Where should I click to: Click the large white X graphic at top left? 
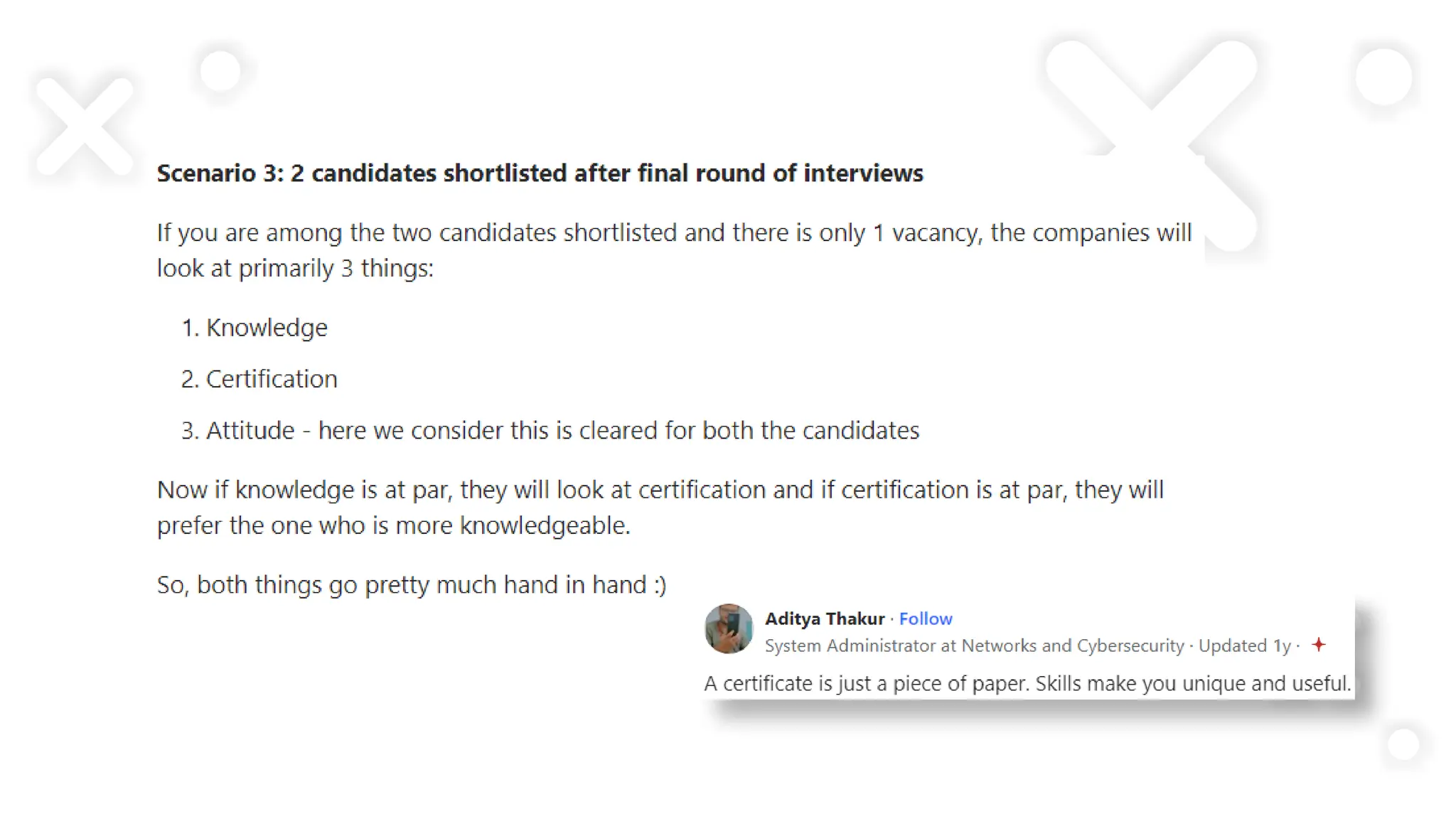click(x=85, y=127)
